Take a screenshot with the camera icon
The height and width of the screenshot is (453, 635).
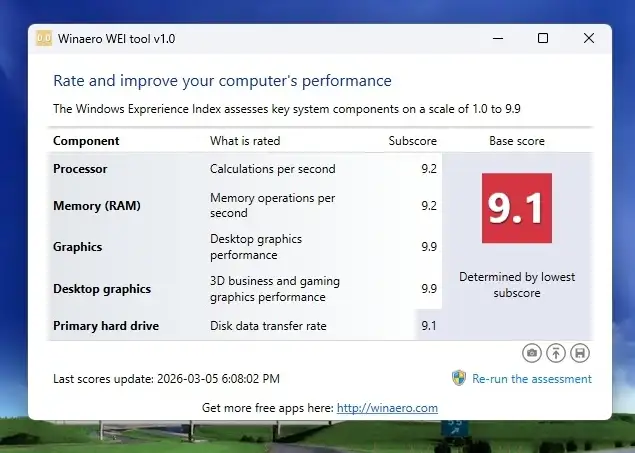coord(532,353)
